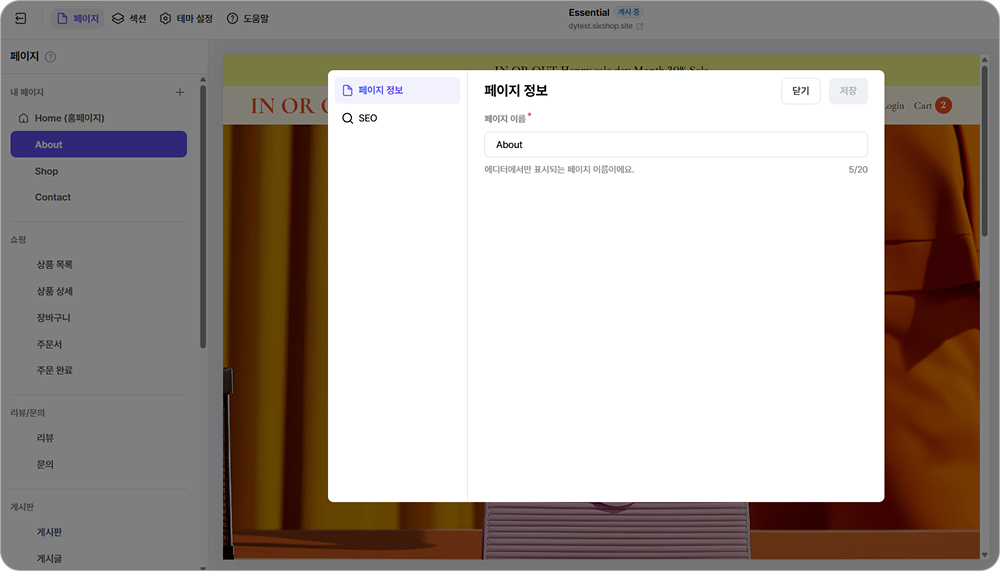
Task: Click Essential theme title
Action: 589,12
